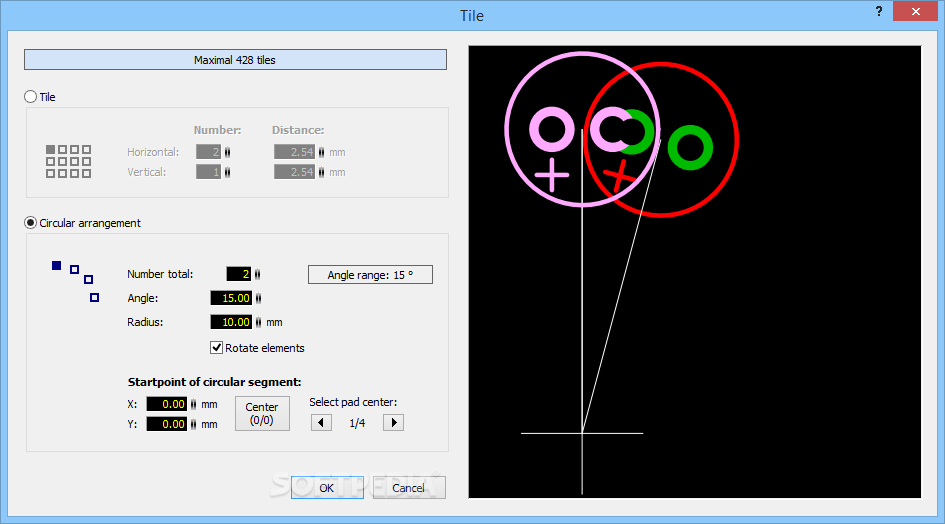The height and width of the screenshot is (524, 945).
Task: Click the green pad in the preview
Action: pos(691,148)
